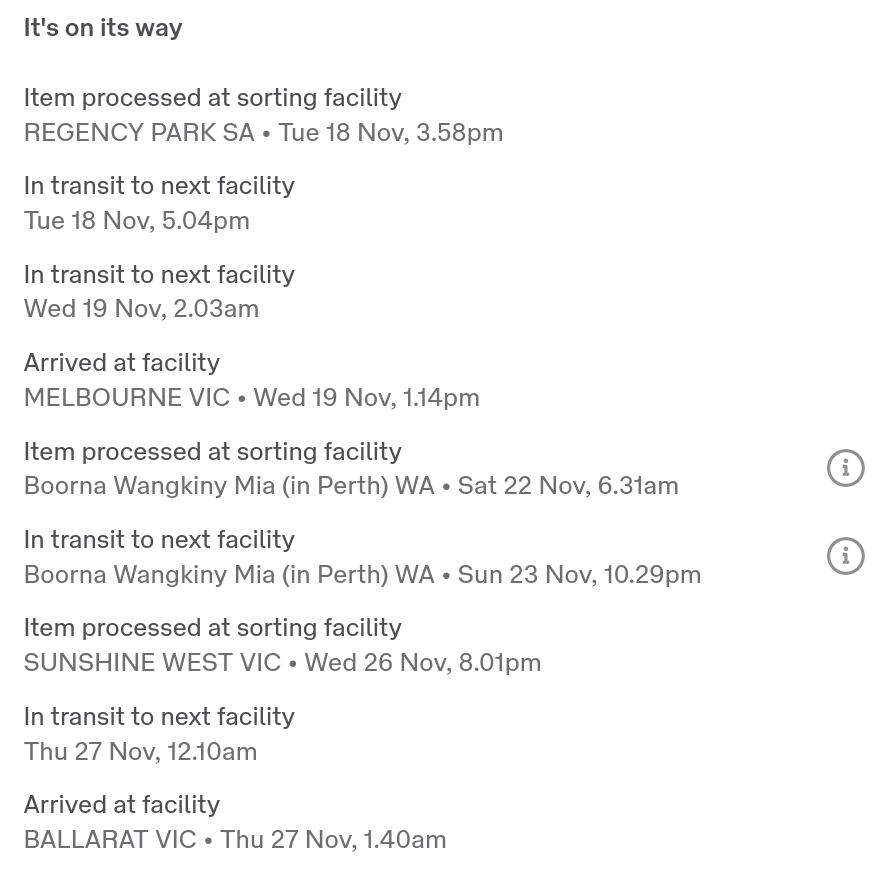Click the first 'Item processed at sorting facility' label
The height and width of the screenshot is (871, 889).
(x=212, y=97)
